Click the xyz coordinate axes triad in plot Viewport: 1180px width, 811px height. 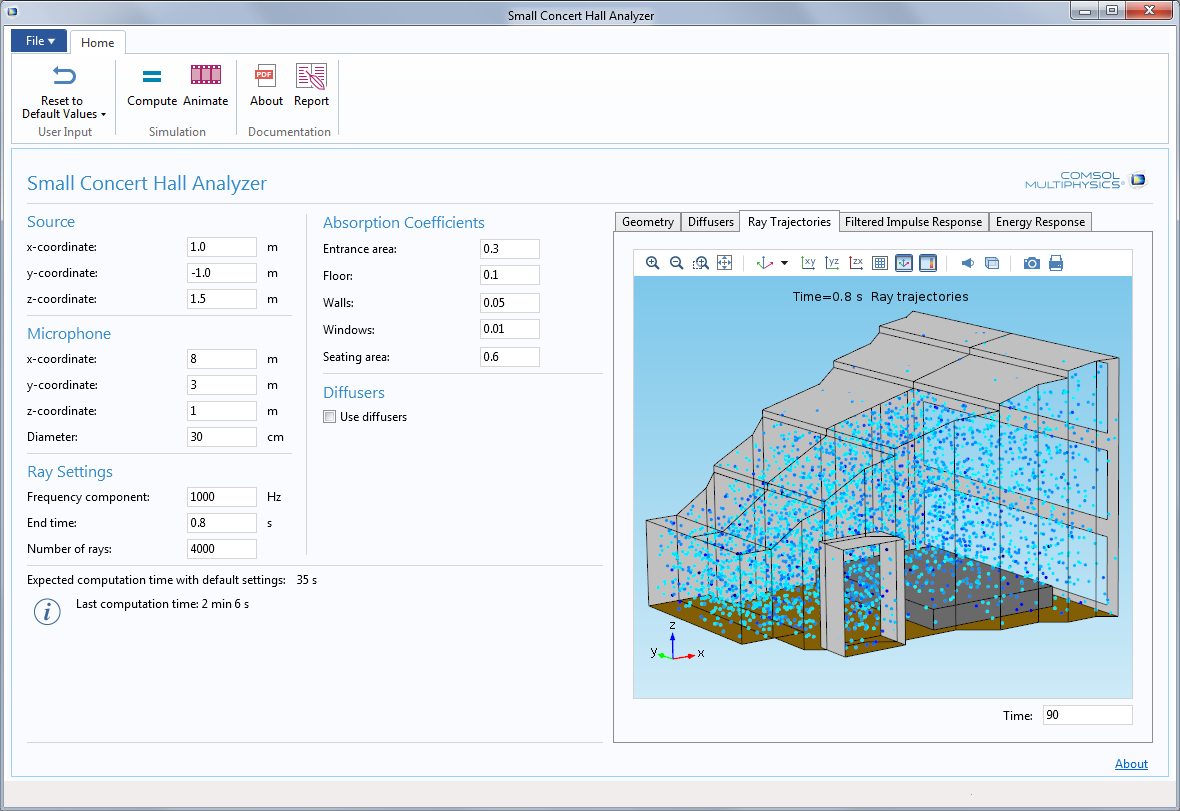pyautogui.click(x=677, y=642)
